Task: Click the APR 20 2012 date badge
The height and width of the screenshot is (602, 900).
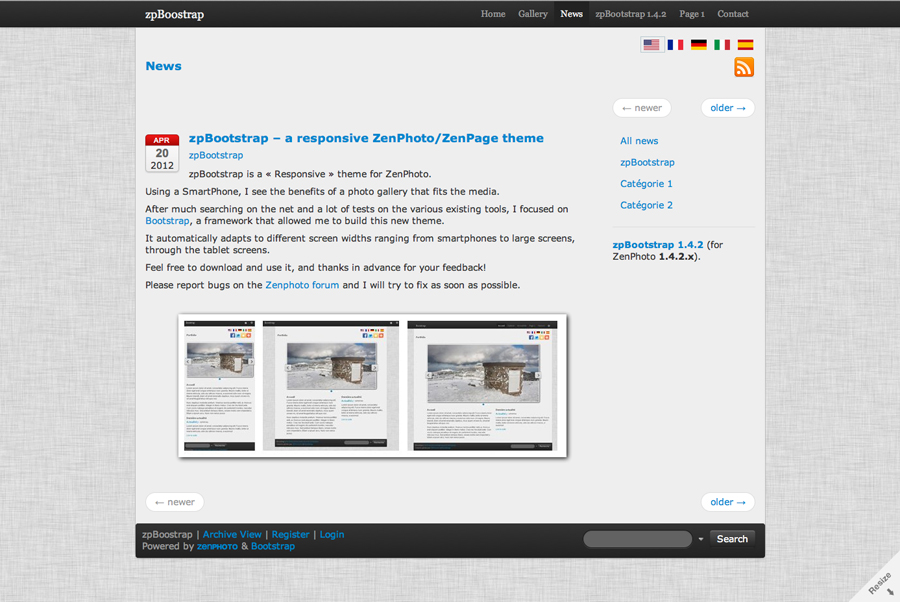Action: pyautogui.click(x=162, y=153)
